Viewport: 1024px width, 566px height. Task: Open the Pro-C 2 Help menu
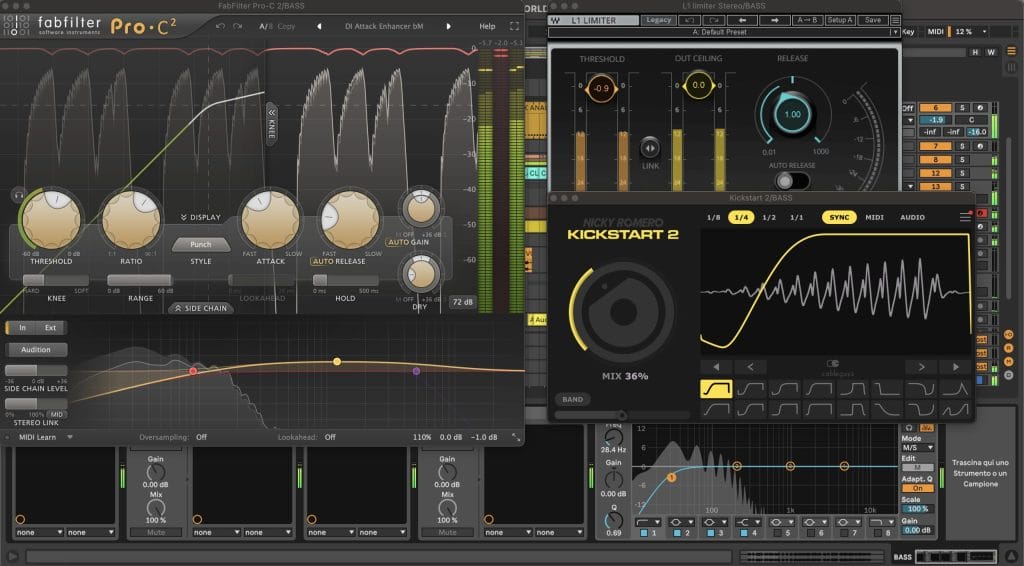487,26
